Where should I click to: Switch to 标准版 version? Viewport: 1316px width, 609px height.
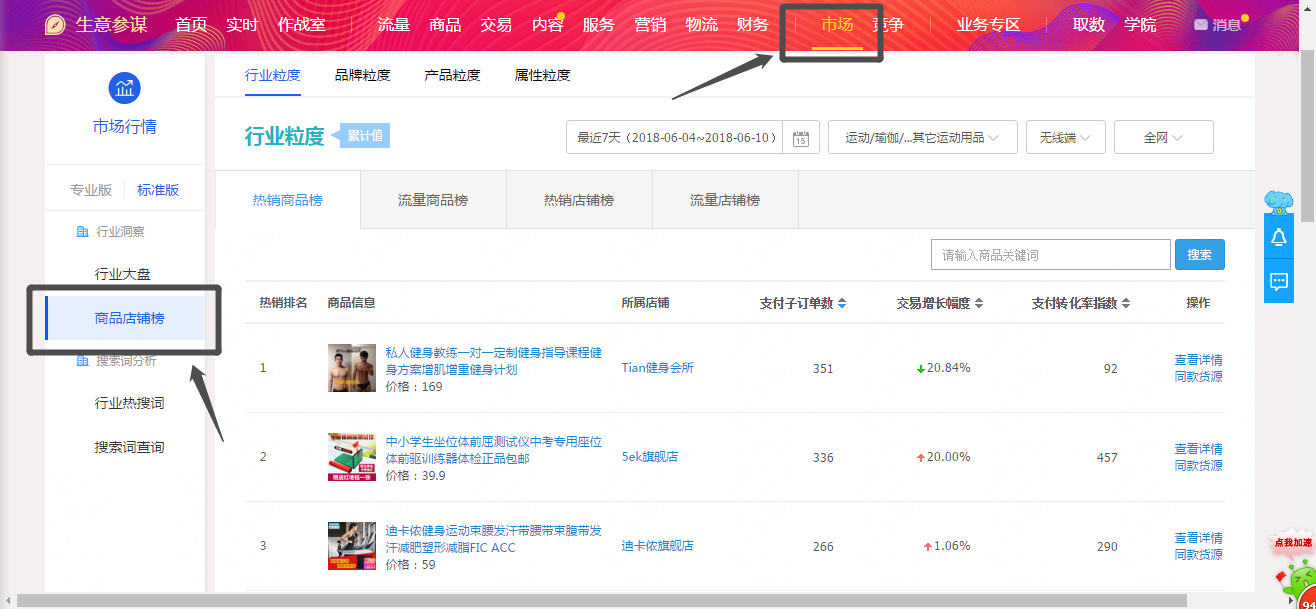coord(158,190)
